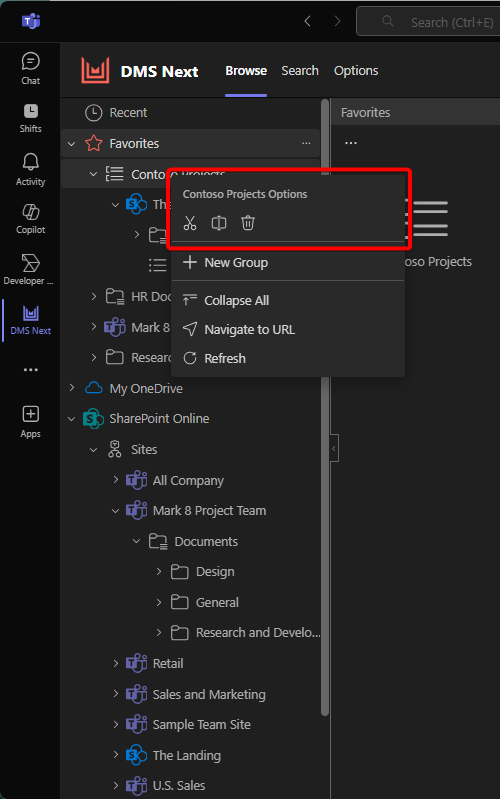Click the Microsoft Teams logo icon
Viewport: 500px width, 799px height.
(31, 21)
